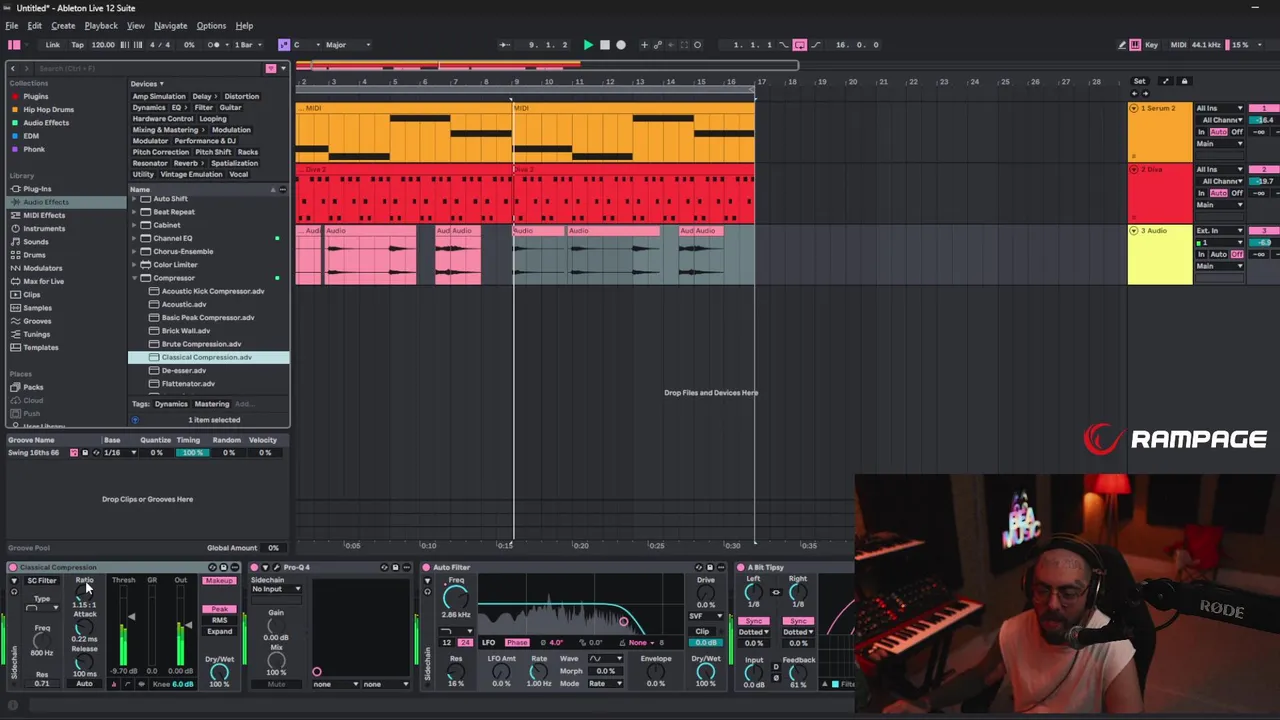Open Auto Filter SVF circuit dropdown
Image resolution: width=1280 pixels, height=720 pixels.
coord(705,617)
